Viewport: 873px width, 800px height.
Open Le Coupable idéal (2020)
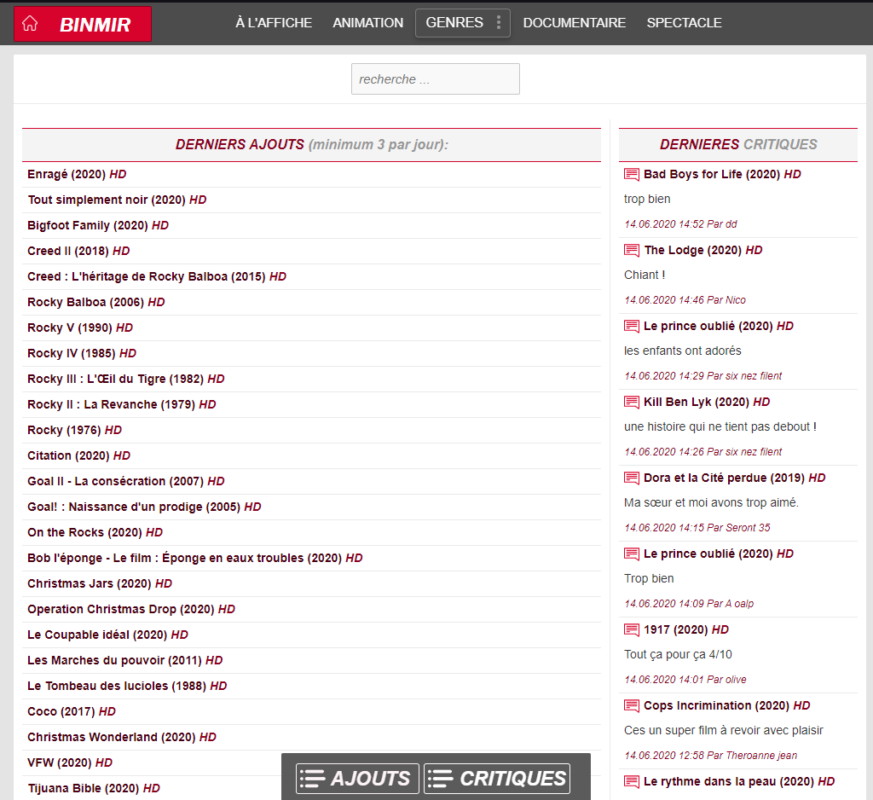[108, 635]
